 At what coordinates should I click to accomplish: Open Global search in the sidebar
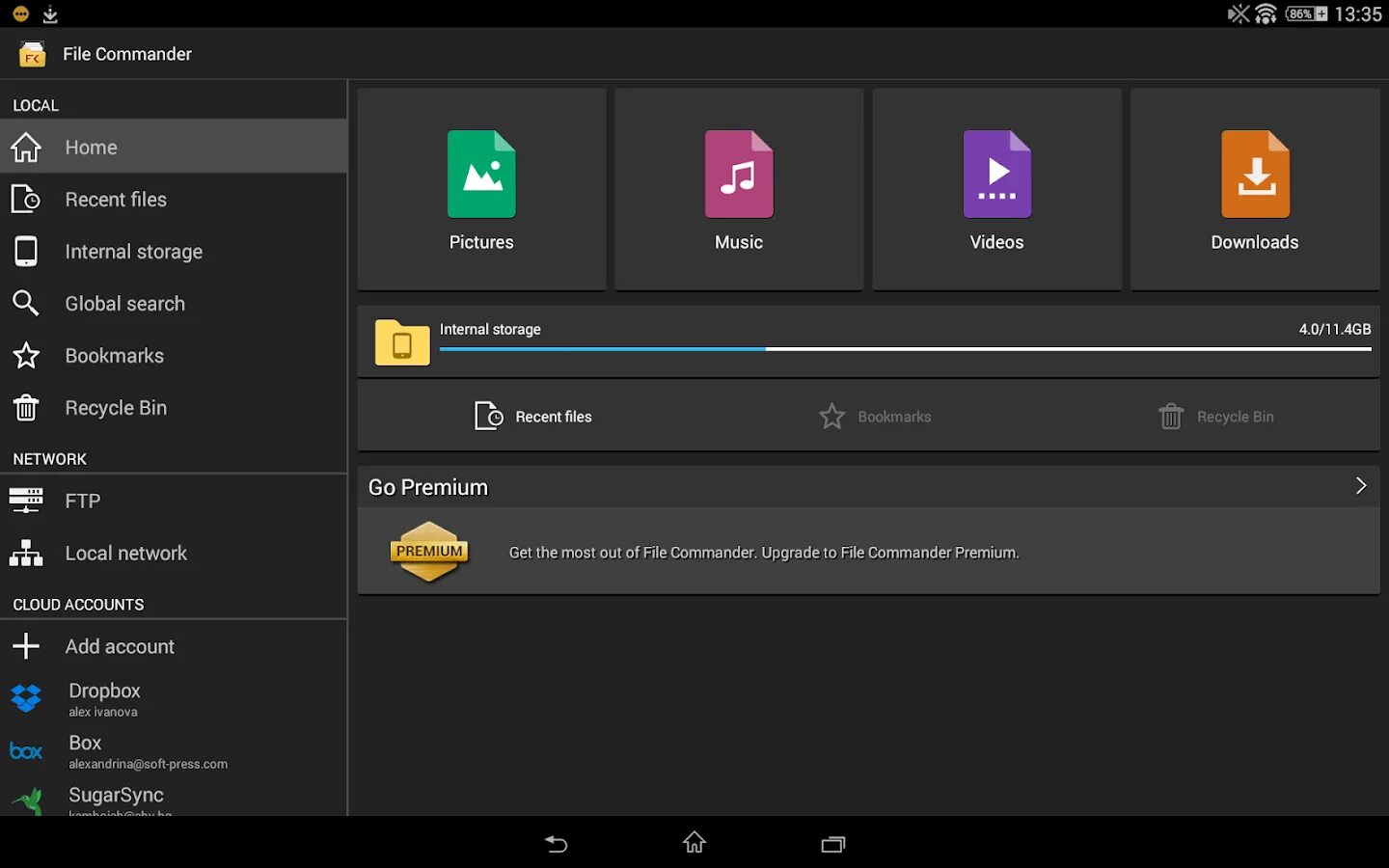[x=174, y=303]
